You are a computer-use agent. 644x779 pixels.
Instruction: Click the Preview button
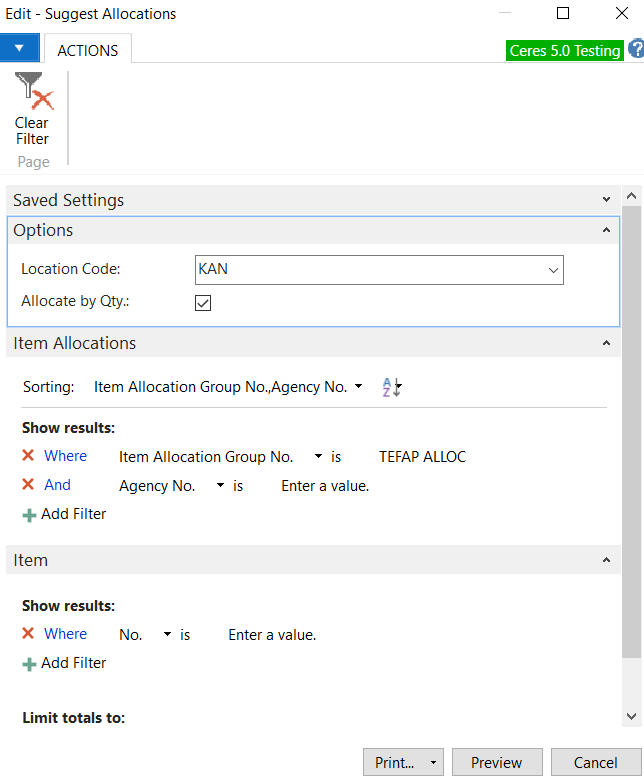coord(497,762)
